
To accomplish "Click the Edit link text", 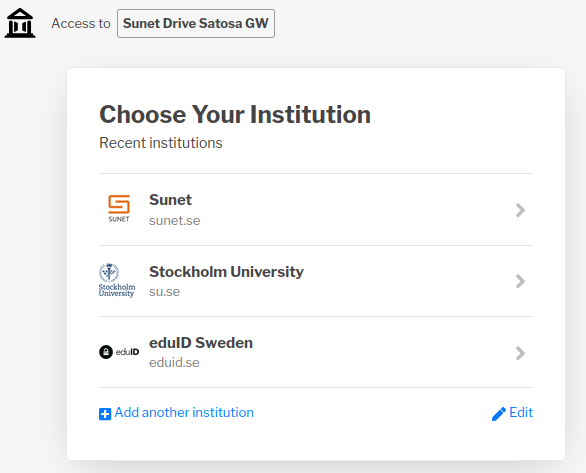I will tap(521, 412).
